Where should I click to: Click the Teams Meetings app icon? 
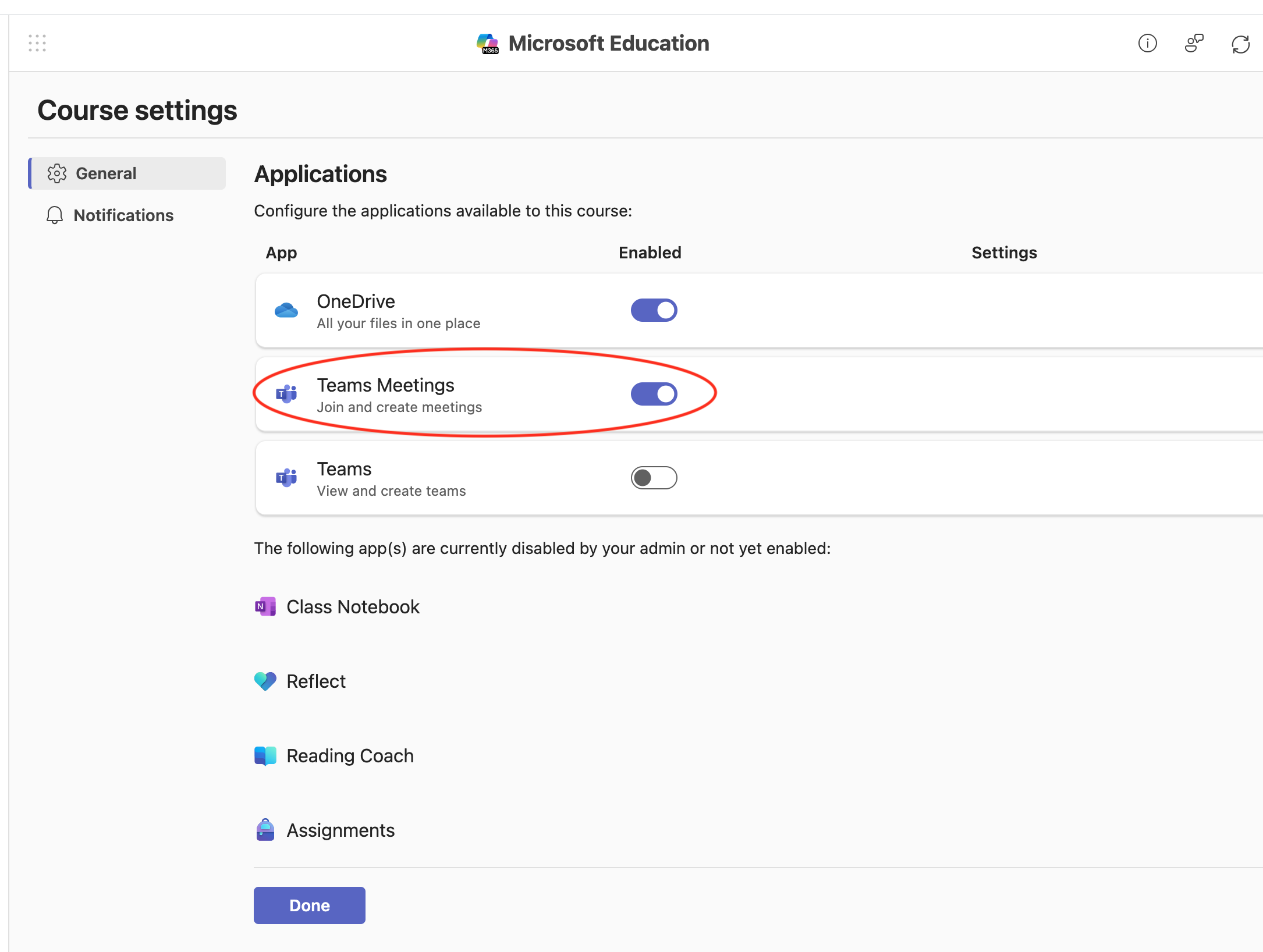click(x=286, y=394)
